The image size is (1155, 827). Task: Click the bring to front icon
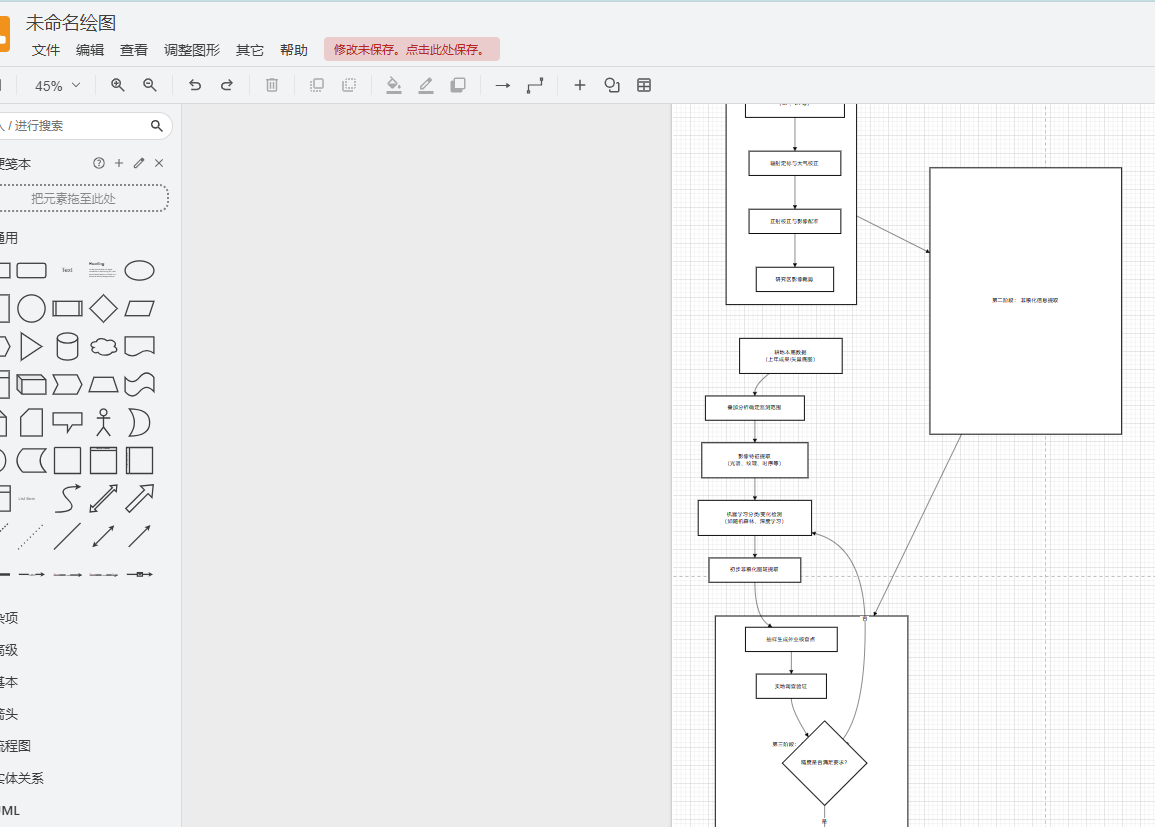[x=317, y=85]
